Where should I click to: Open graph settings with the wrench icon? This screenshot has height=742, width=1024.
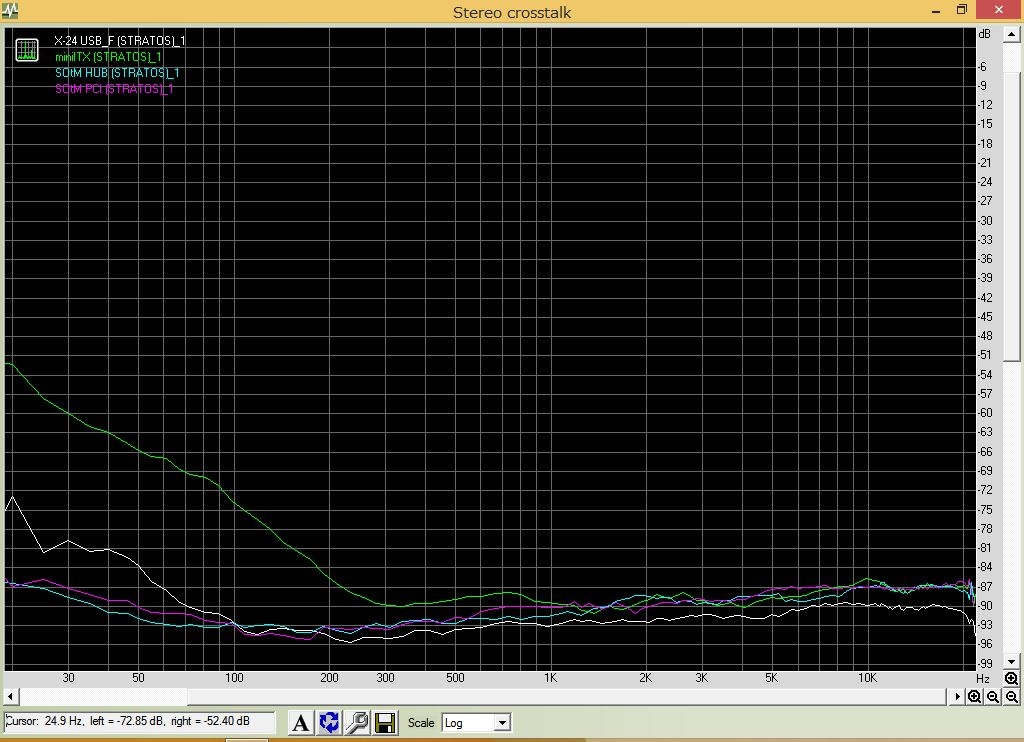tap(357, 722)
